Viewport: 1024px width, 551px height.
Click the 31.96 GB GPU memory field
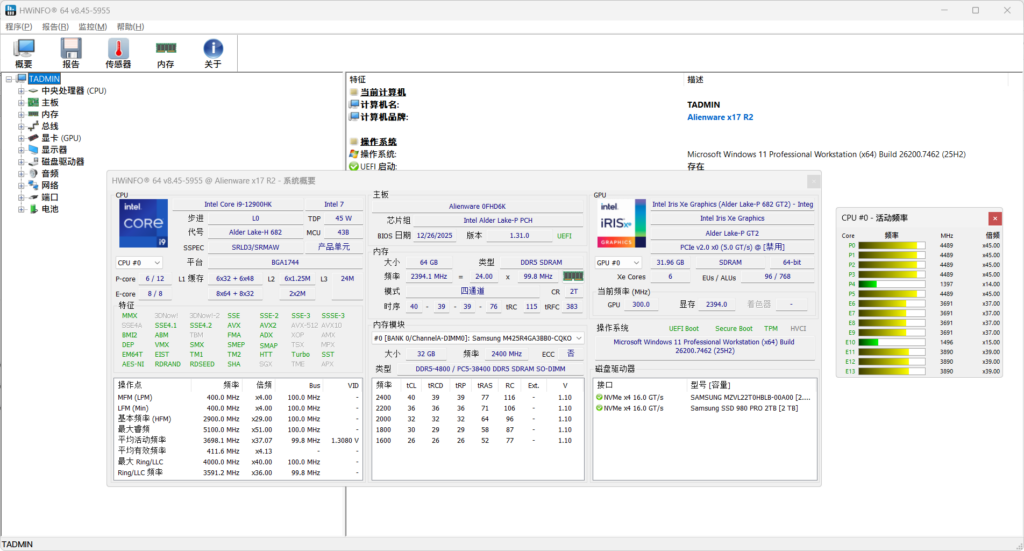point(670,262)
